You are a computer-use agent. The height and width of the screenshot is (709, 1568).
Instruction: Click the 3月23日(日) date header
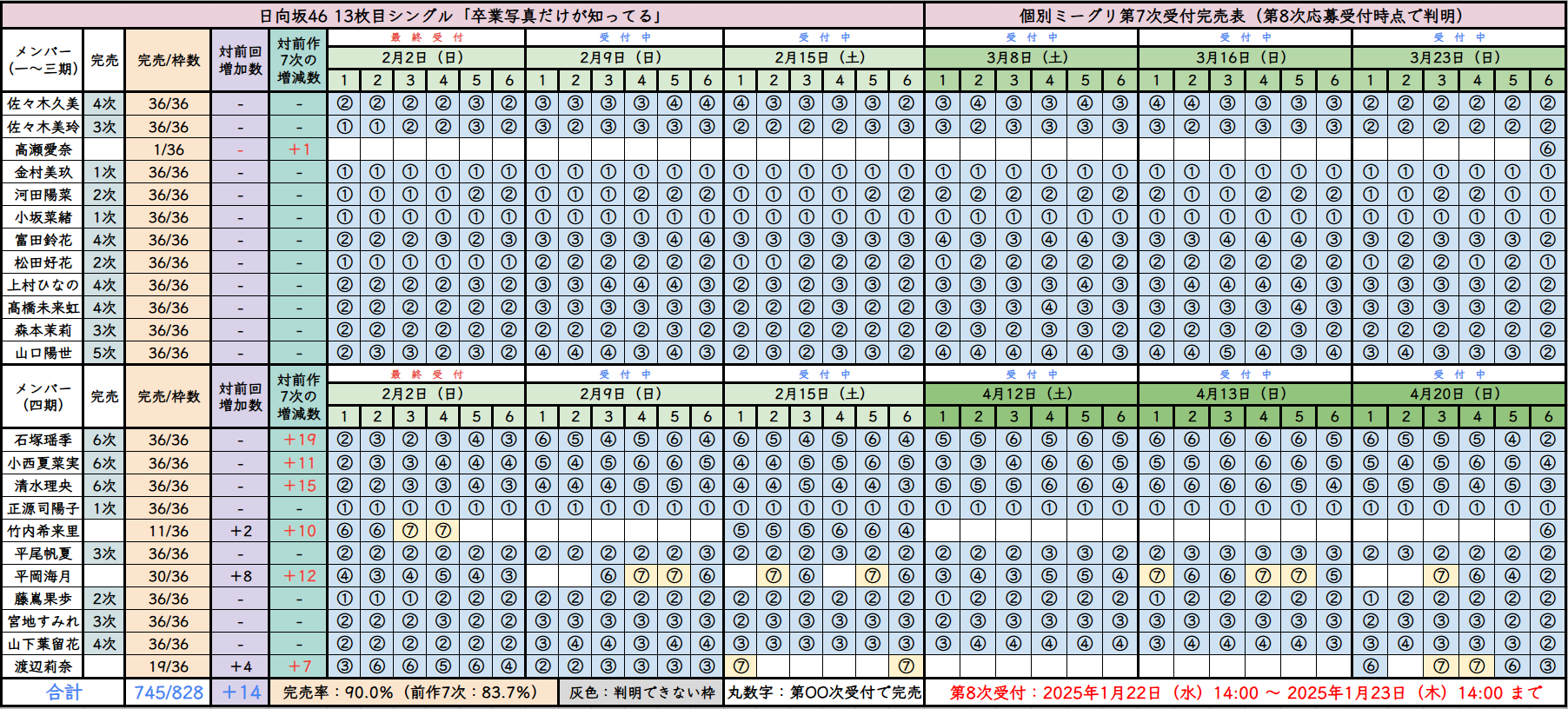pyautogui.click(x=1458, y=58)
